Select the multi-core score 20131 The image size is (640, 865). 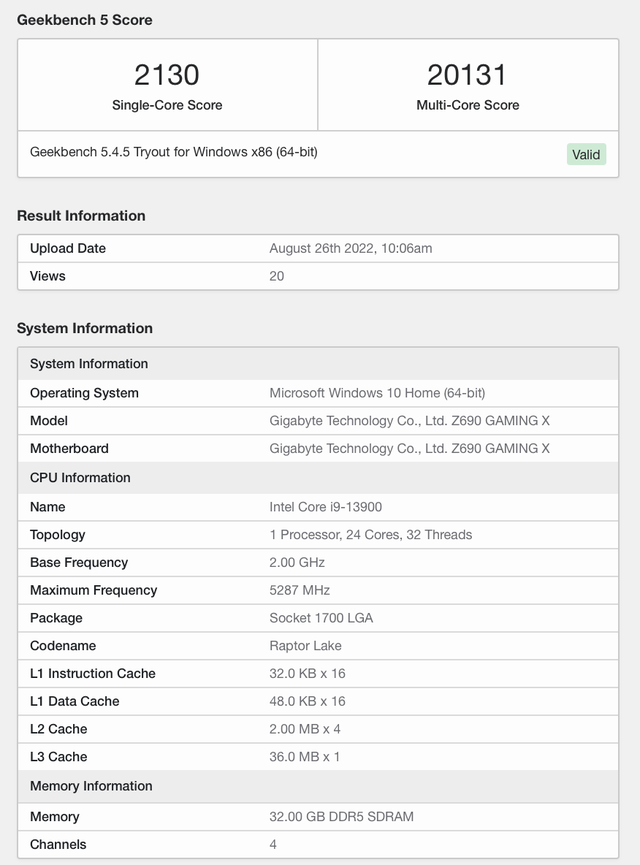pyautogui.click(x=467, y=75)
